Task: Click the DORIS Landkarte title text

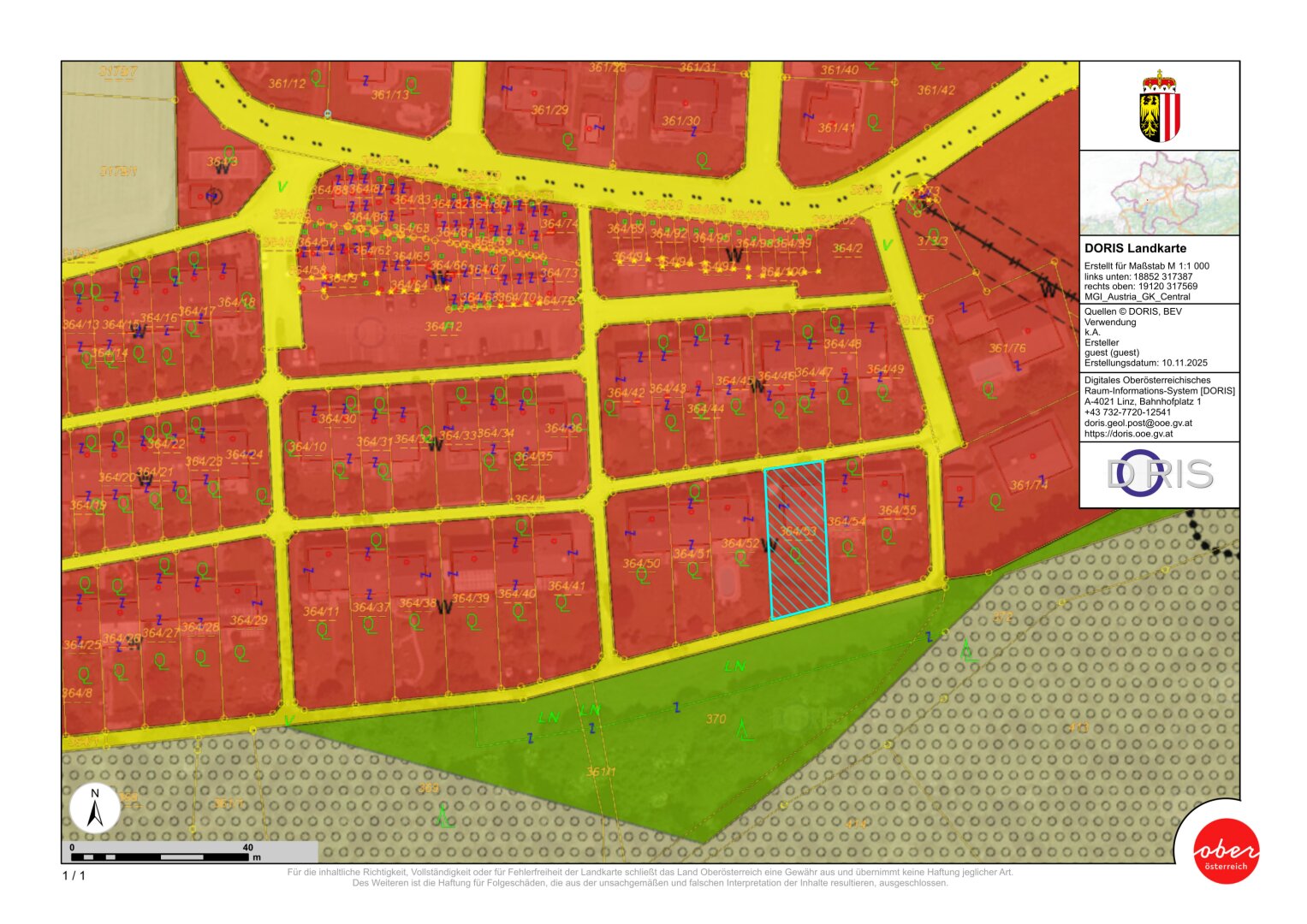Action: click(1135, 248)
